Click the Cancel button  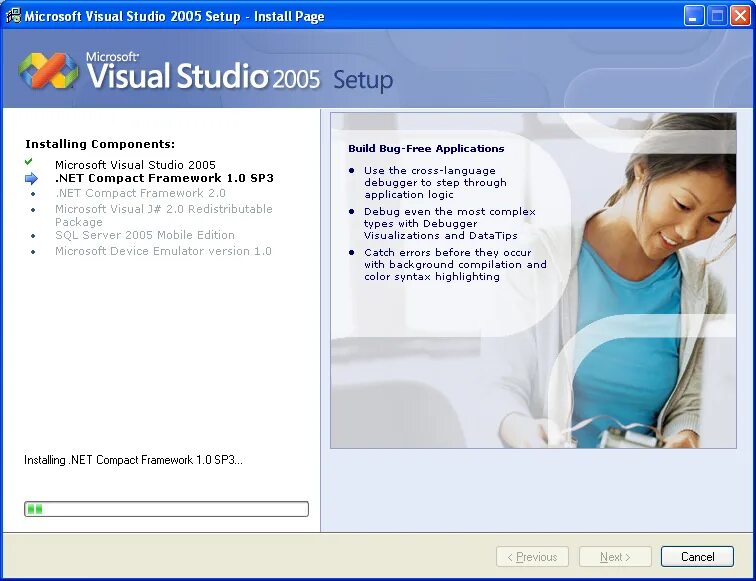click(697, 557)
